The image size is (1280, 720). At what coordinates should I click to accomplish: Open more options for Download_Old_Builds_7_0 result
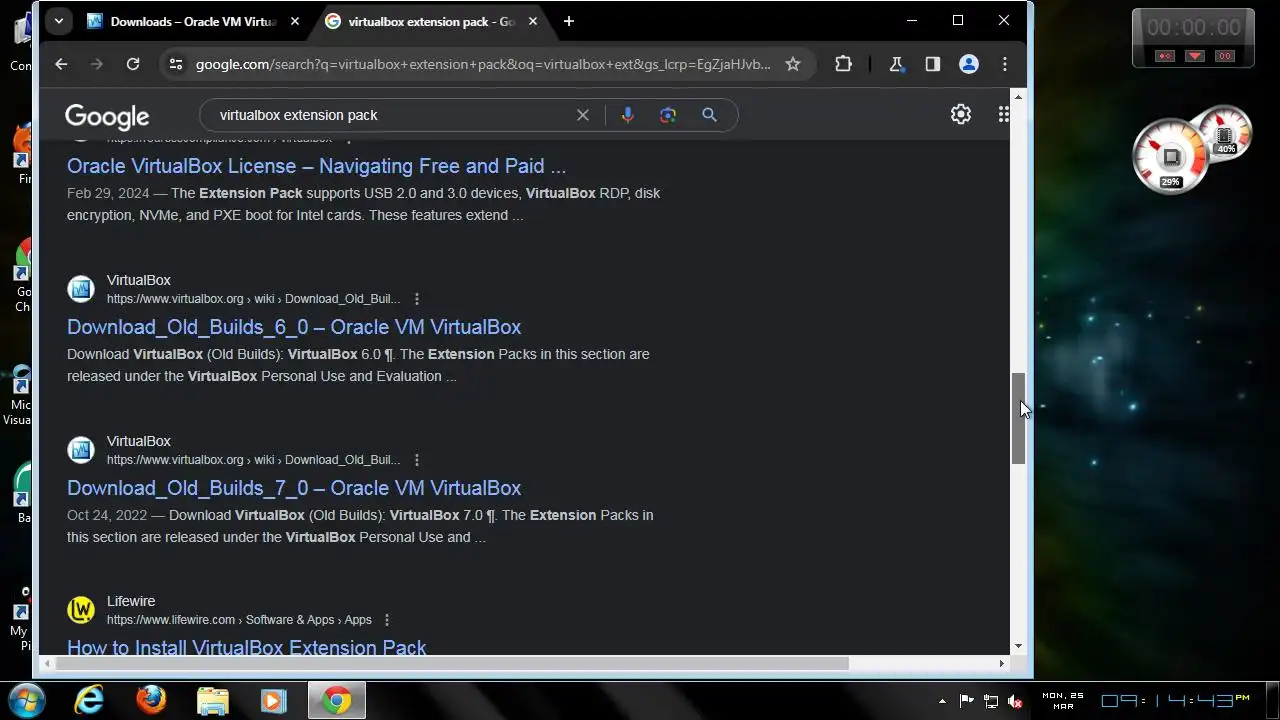pyautogui.click(x=417, y=460)
